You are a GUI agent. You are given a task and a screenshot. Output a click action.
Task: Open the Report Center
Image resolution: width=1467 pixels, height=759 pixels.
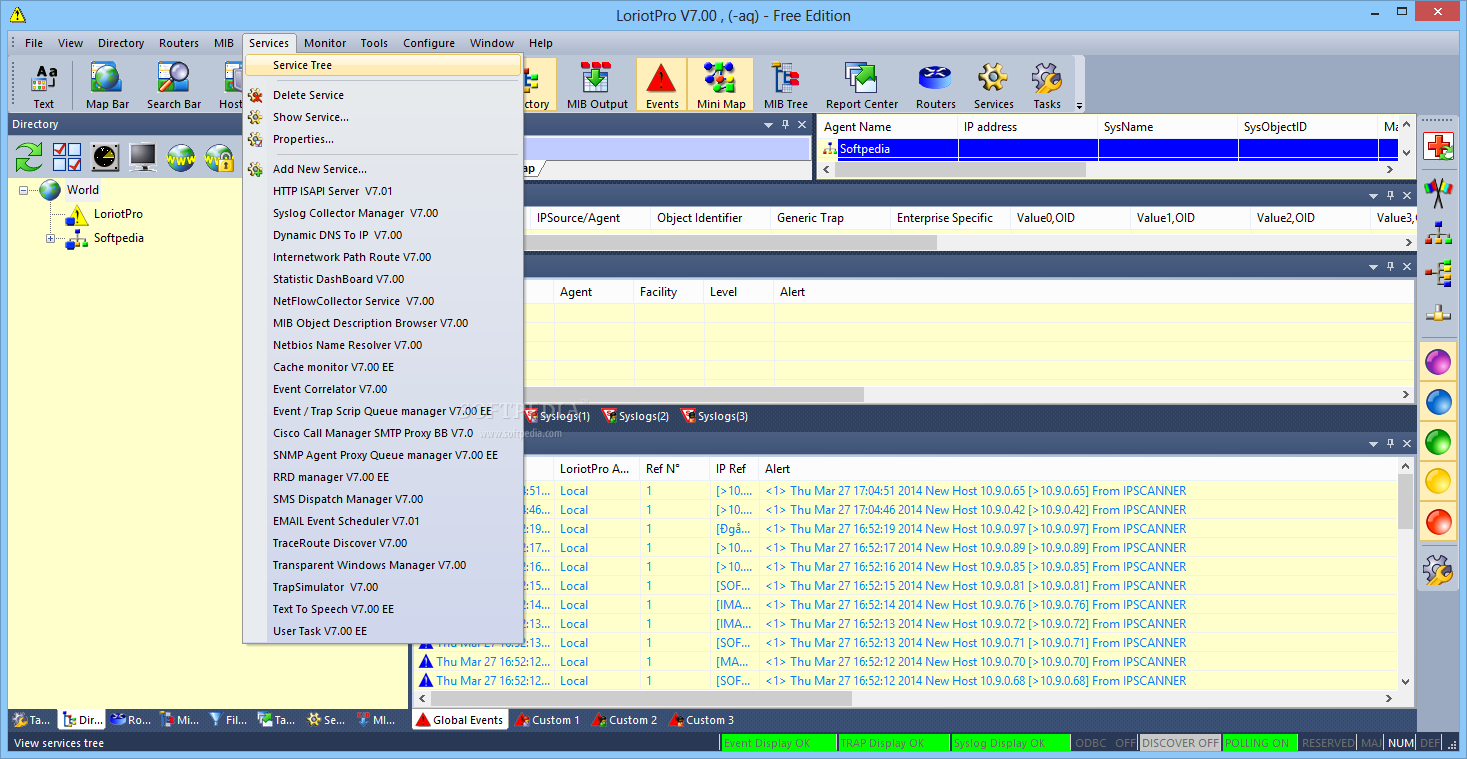[x=861, y=85]
